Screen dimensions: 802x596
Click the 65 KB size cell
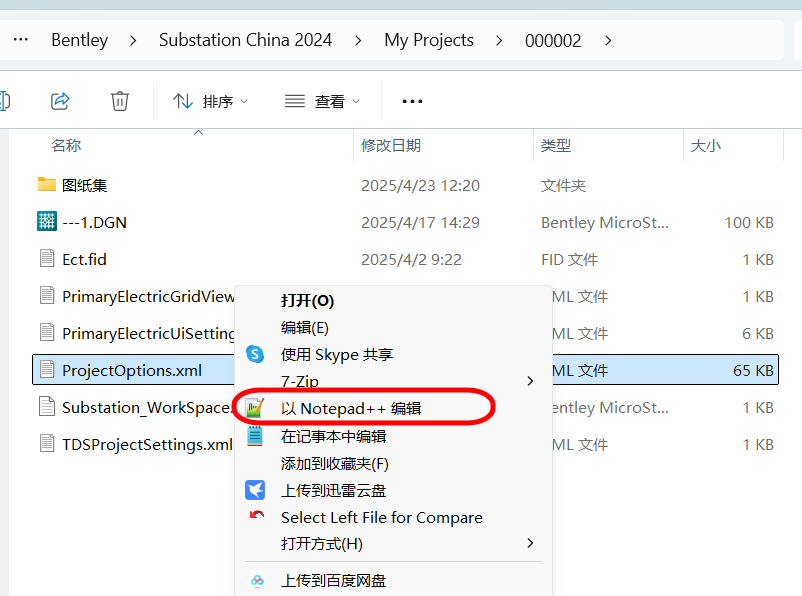tap(753, 370)
